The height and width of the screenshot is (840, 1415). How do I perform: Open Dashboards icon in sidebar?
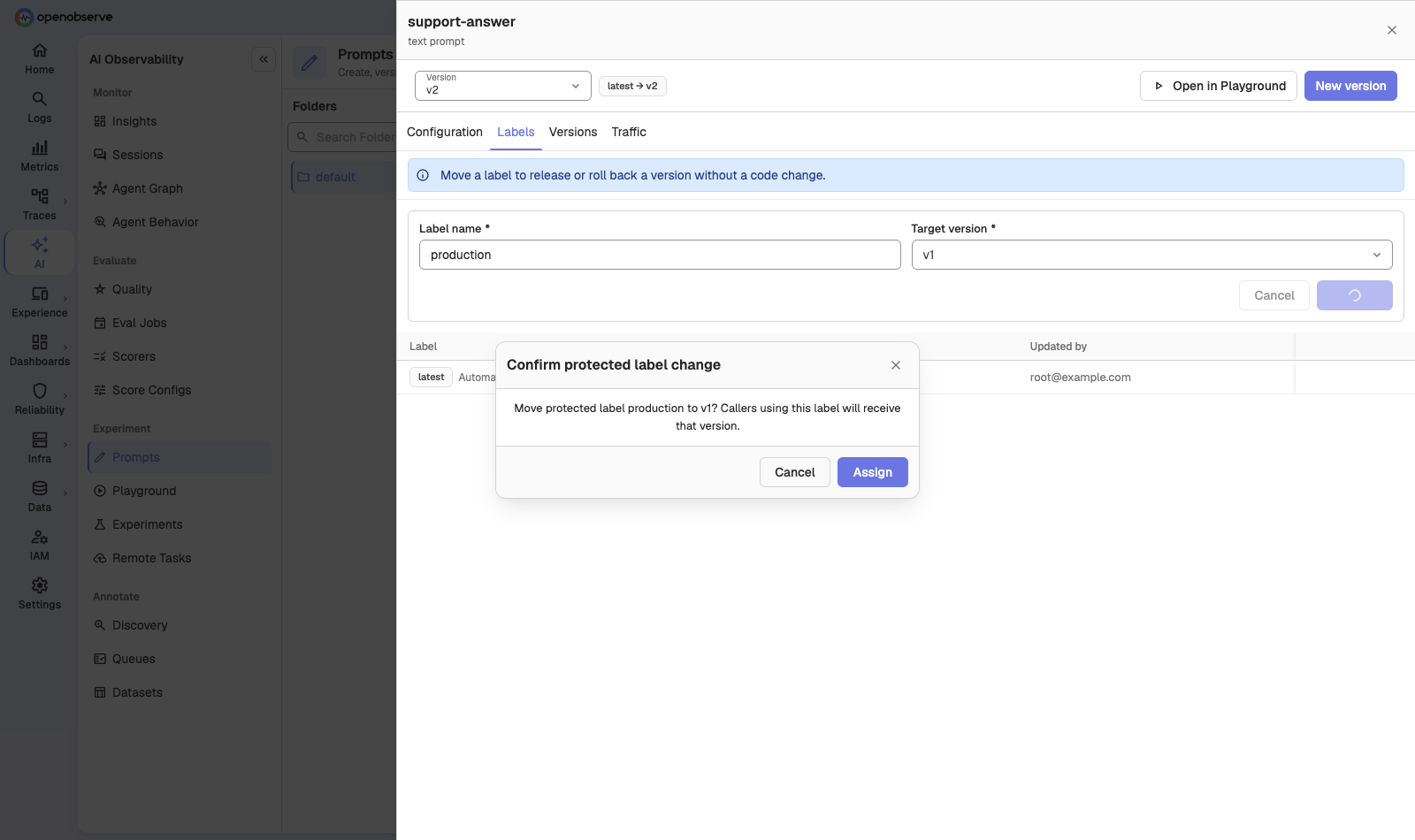pyautogui.click(x=40, y=342)
